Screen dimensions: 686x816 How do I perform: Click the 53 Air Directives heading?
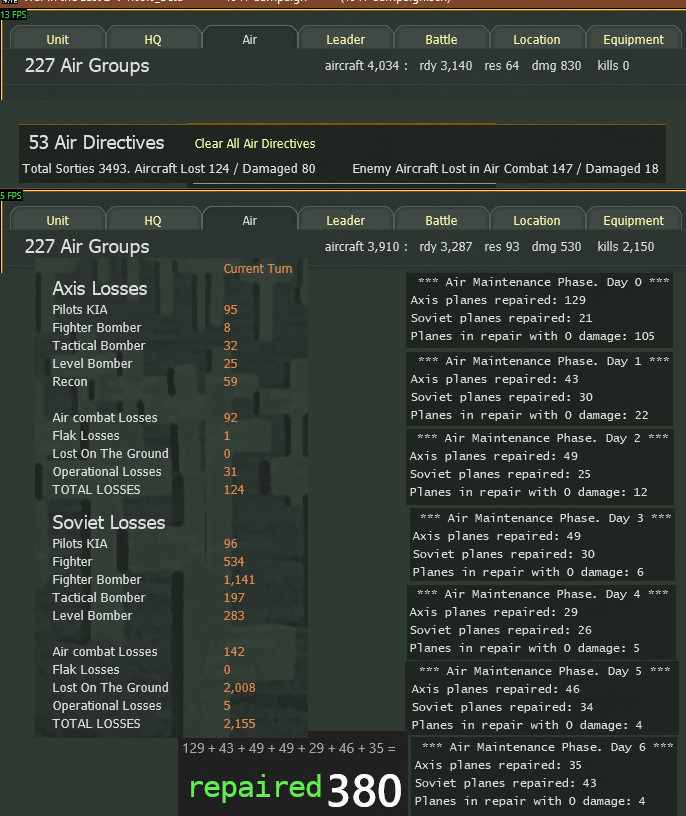click(x=96, y=143)
